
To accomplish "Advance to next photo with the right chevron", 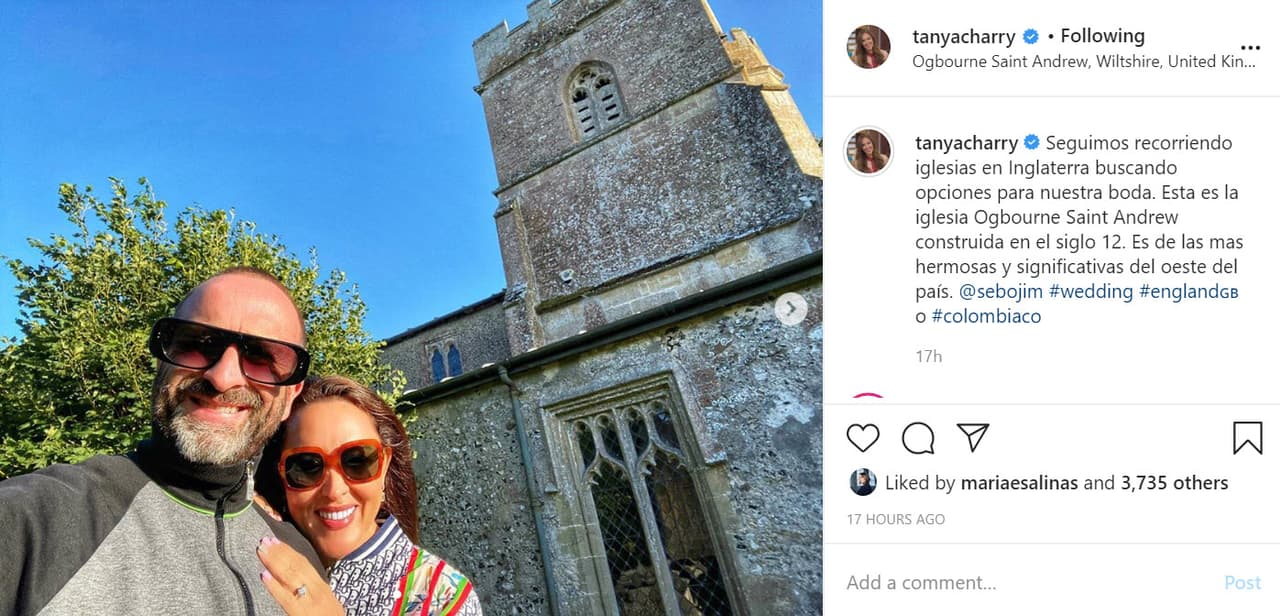I will point(791,310).
